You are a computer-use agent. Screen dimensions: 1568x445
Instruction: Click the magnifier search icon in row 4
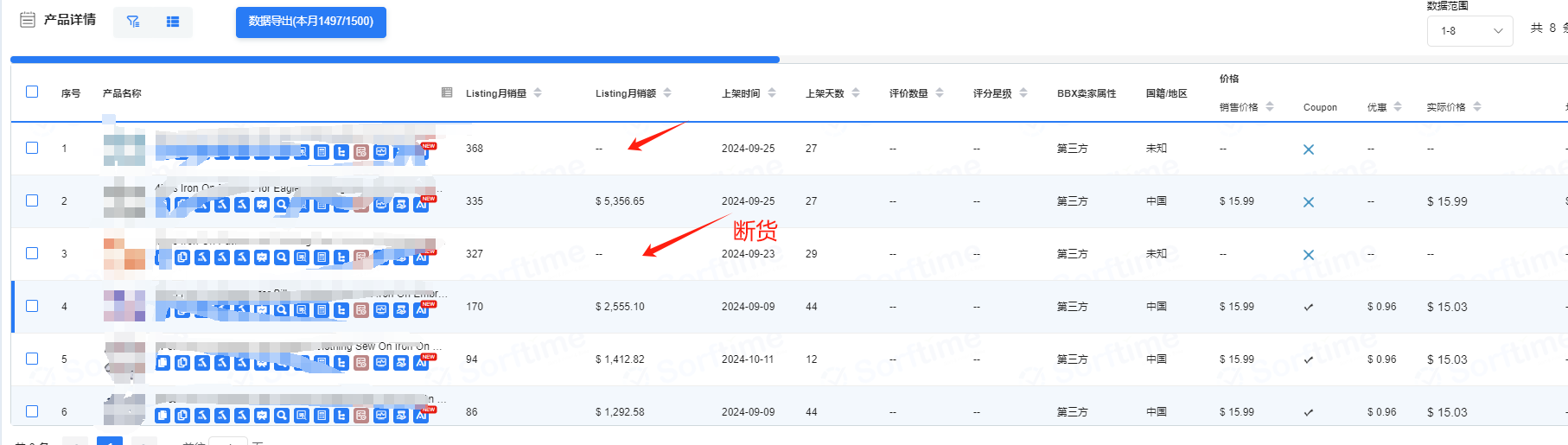pyautogui.click(x=282, y=310)
